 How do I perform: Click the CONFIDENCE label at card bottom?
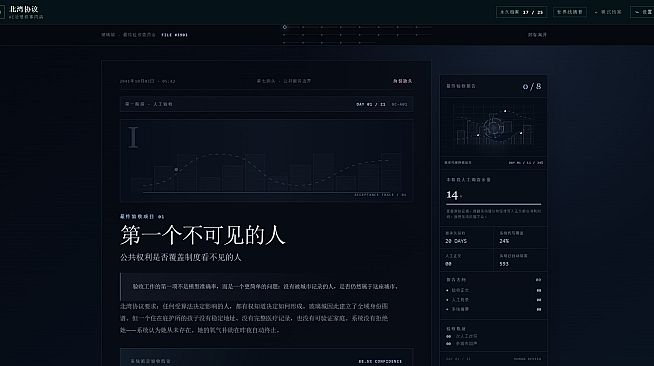tap(380, 361)
